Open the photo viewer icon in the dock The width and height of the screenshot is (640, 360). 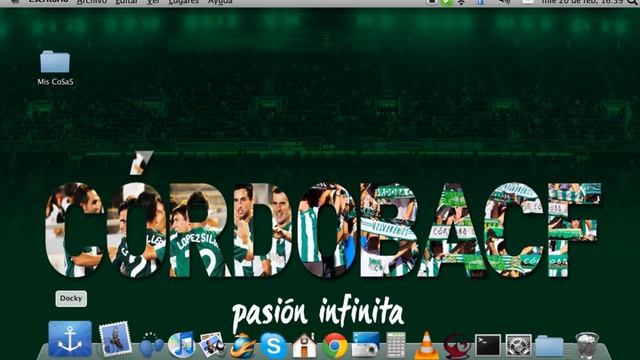coord(211,345)
